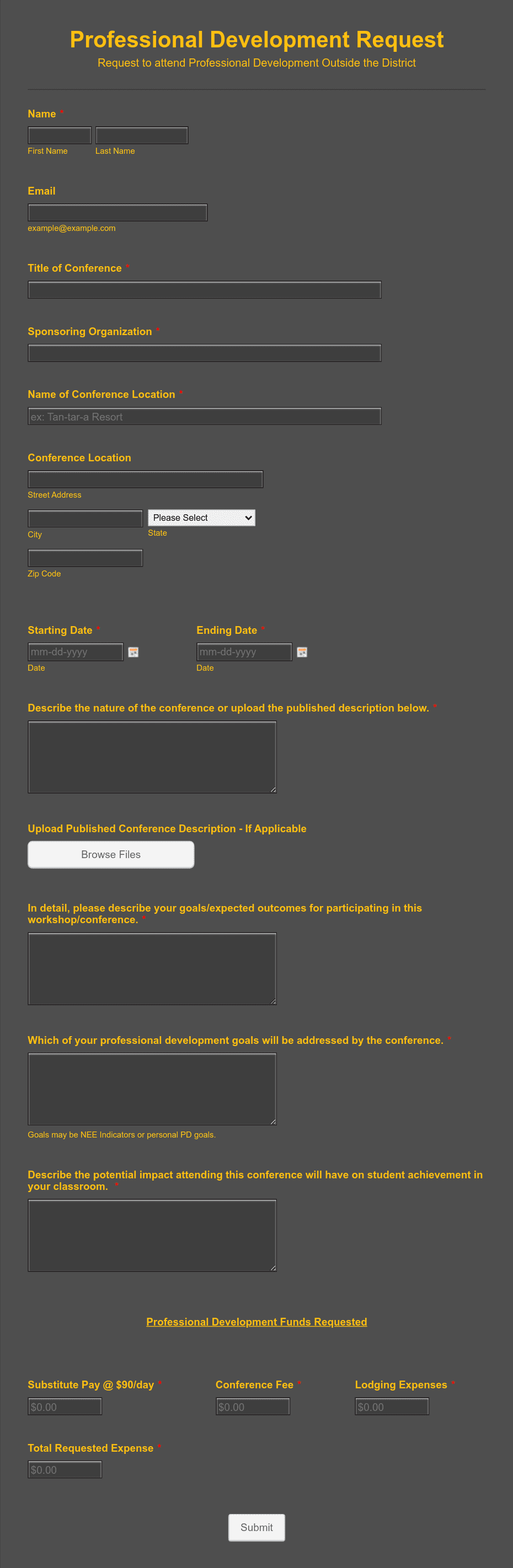This screenshot has height=1568, width=513.
Task: Select the Name of Conference Location field
Action: 204,416
